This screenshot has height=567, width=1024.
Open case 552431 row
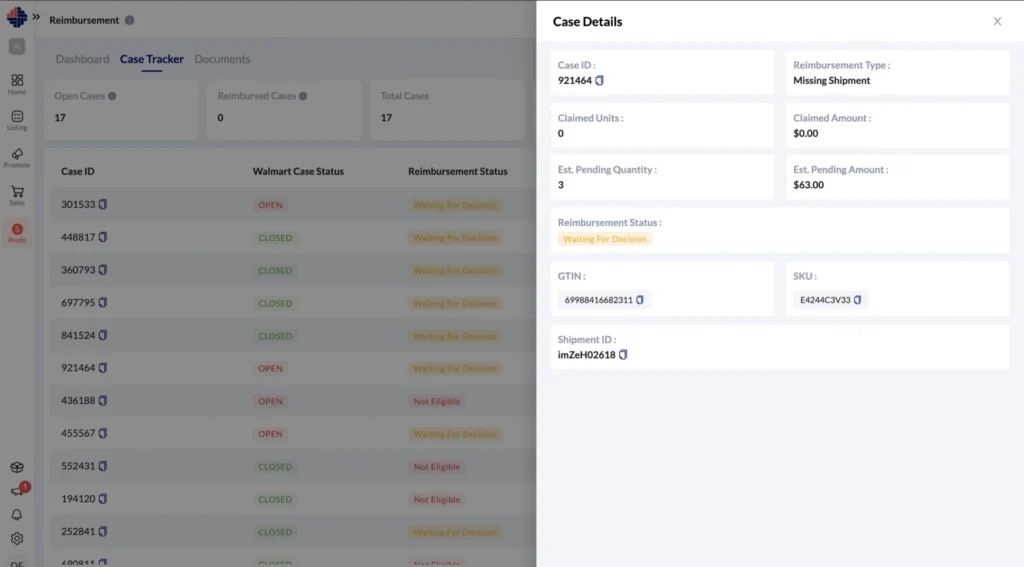[x=293, y=466]
